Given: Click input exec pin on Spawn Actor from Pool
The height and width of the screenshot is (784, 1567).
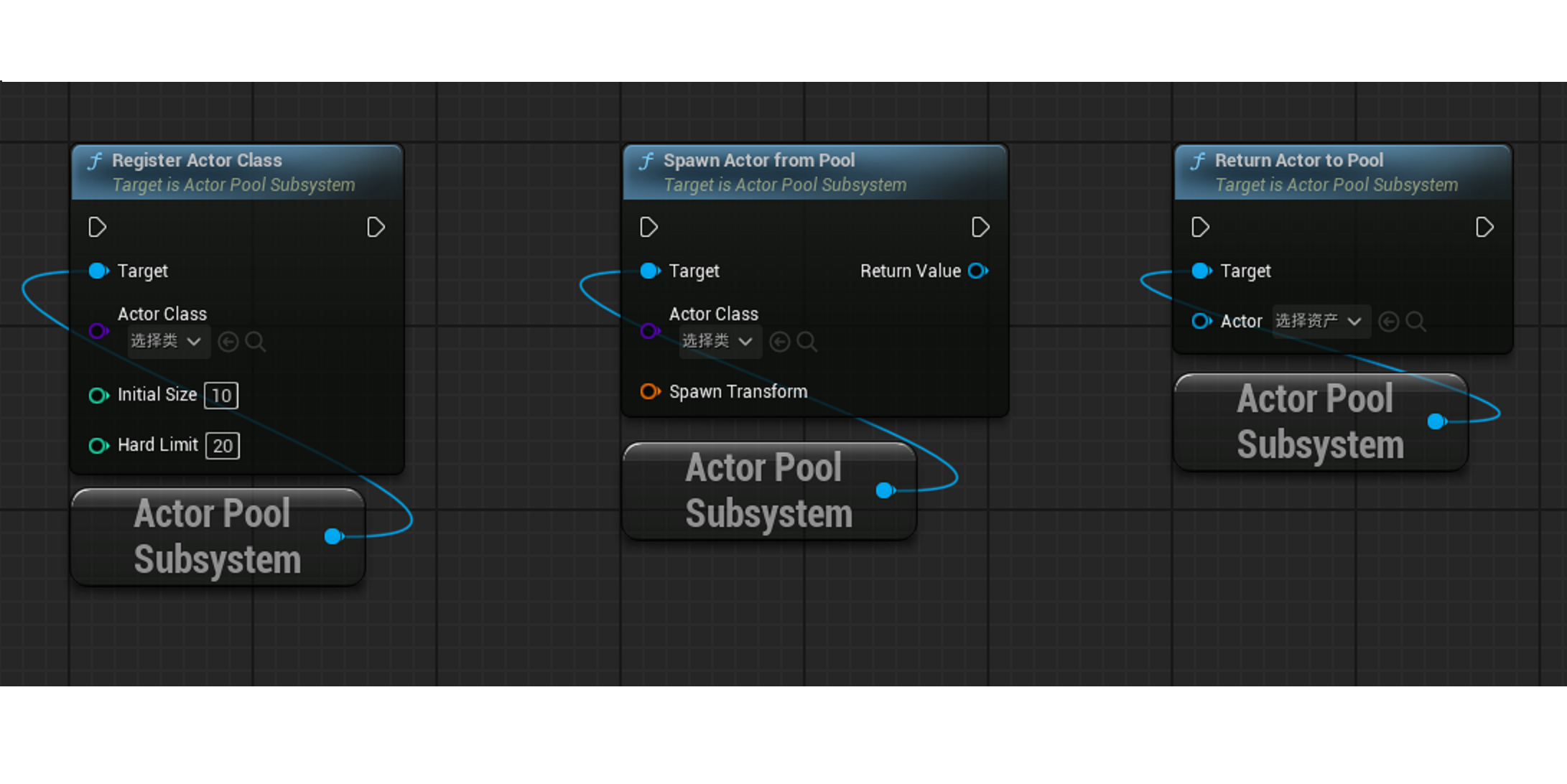Looking at the screenshot, I should click(648, 228).
